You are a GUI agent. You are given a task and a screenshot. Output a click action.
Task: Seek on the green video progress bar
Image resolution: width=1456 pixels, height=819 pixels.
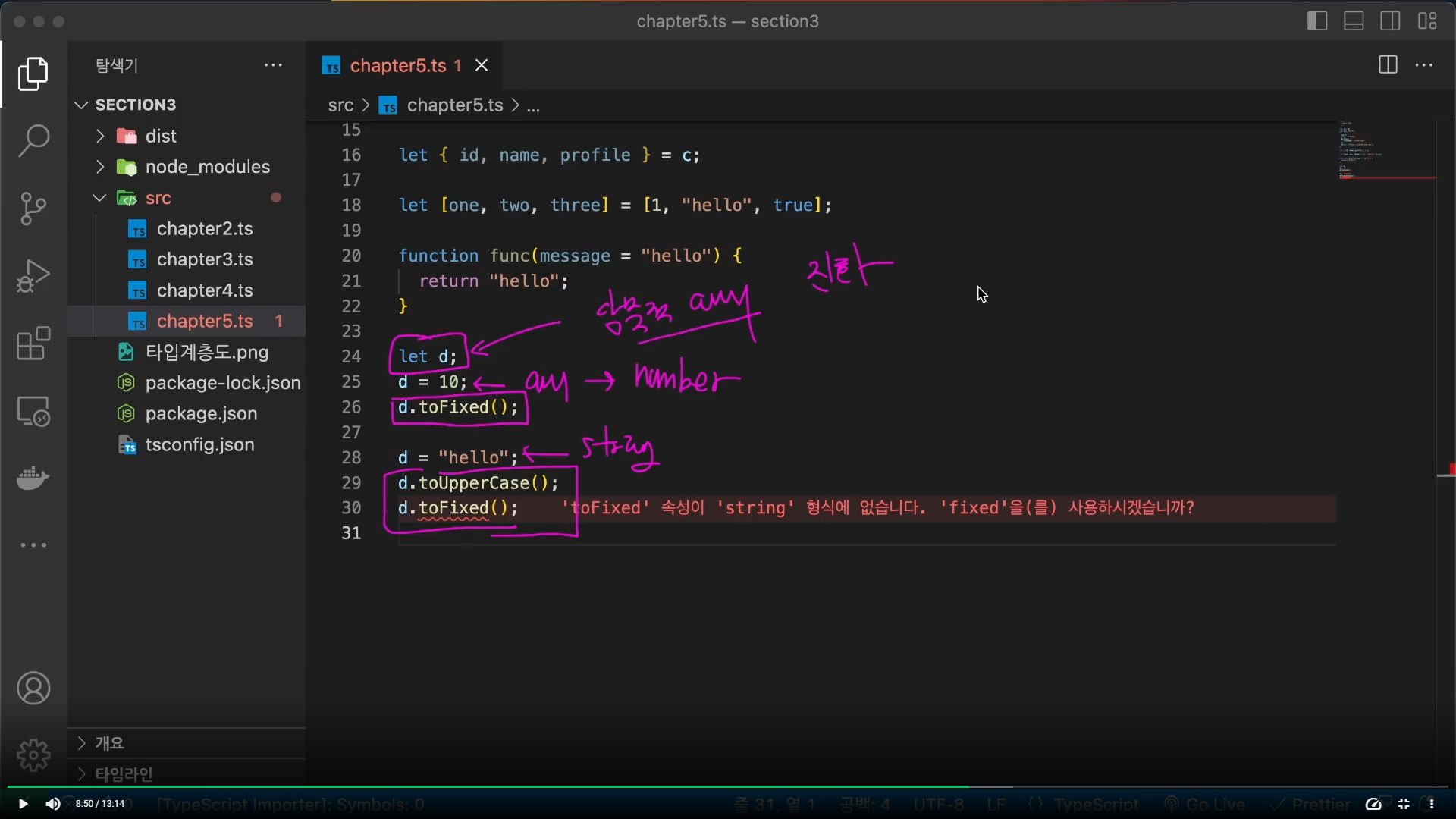tap(485, 787)
